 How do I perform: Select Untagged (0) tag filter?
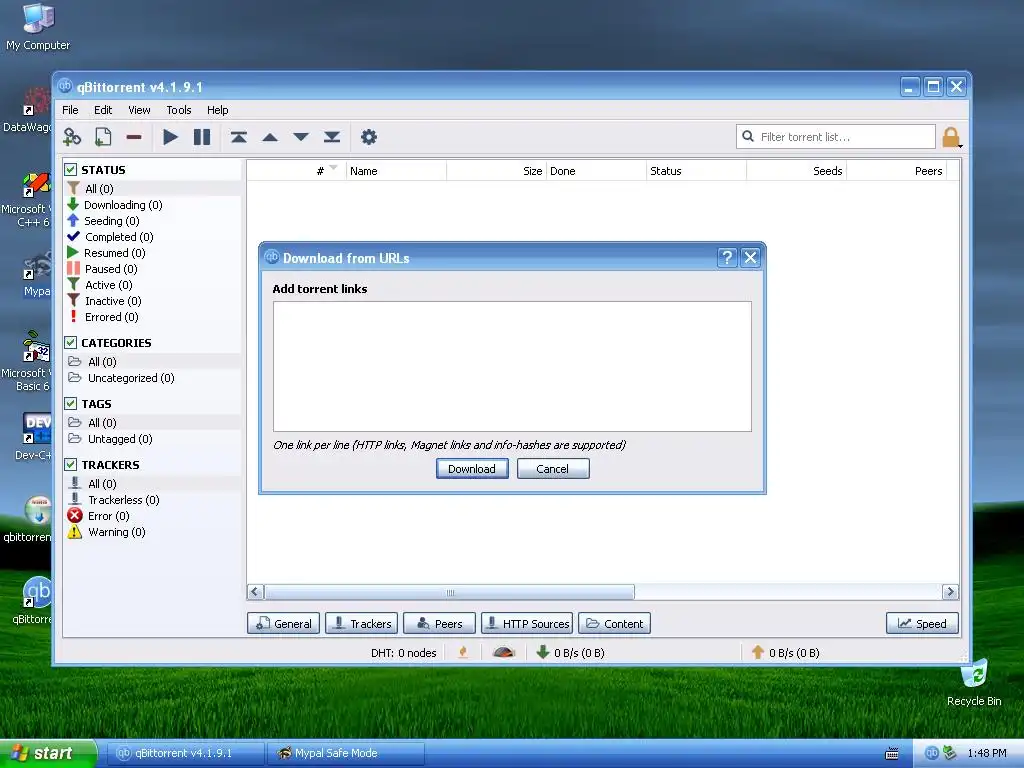tap(120, 439)
